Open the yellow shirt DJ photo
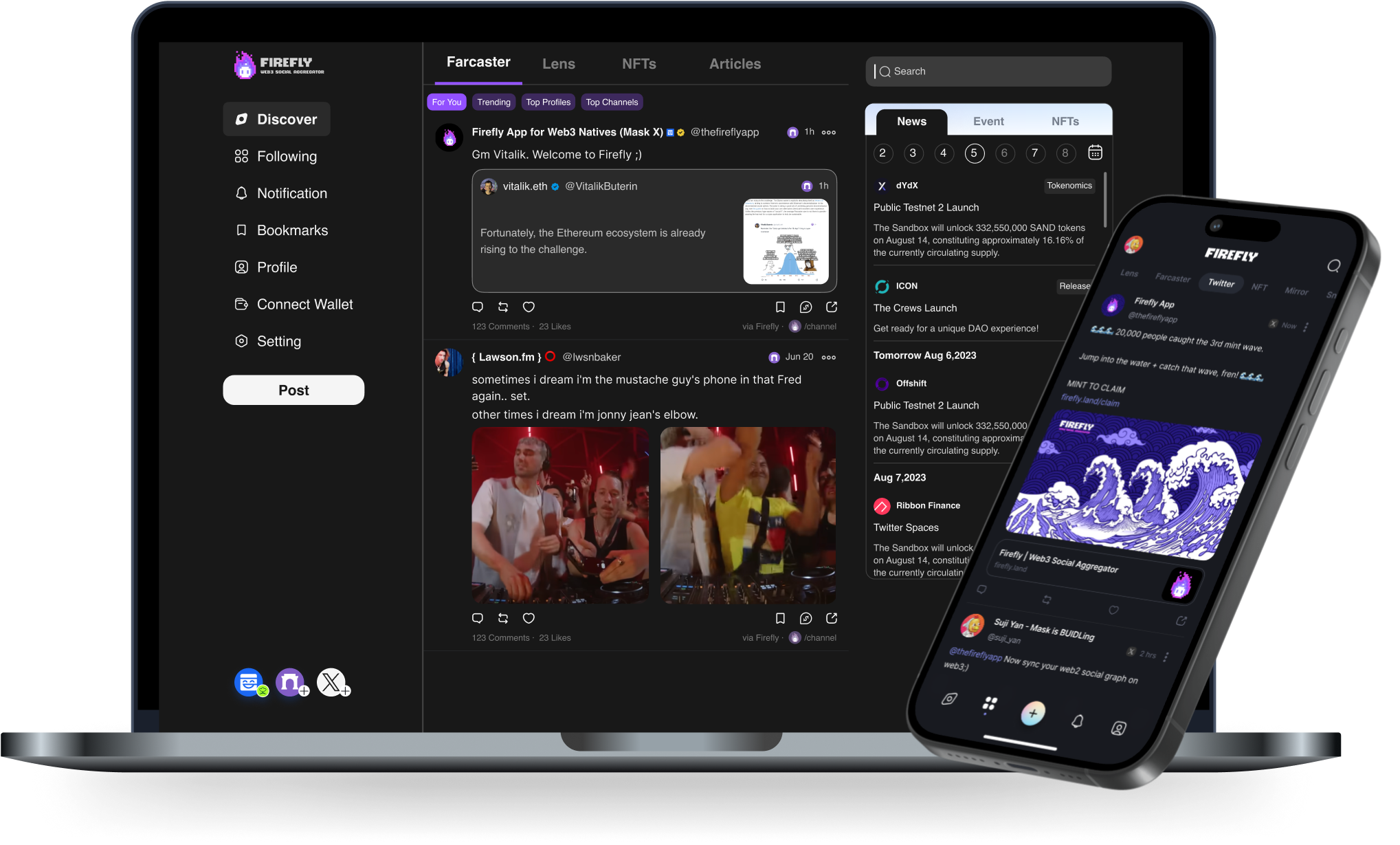The width and height of the screenshot is (1400, 845). (x=748, y=516)
